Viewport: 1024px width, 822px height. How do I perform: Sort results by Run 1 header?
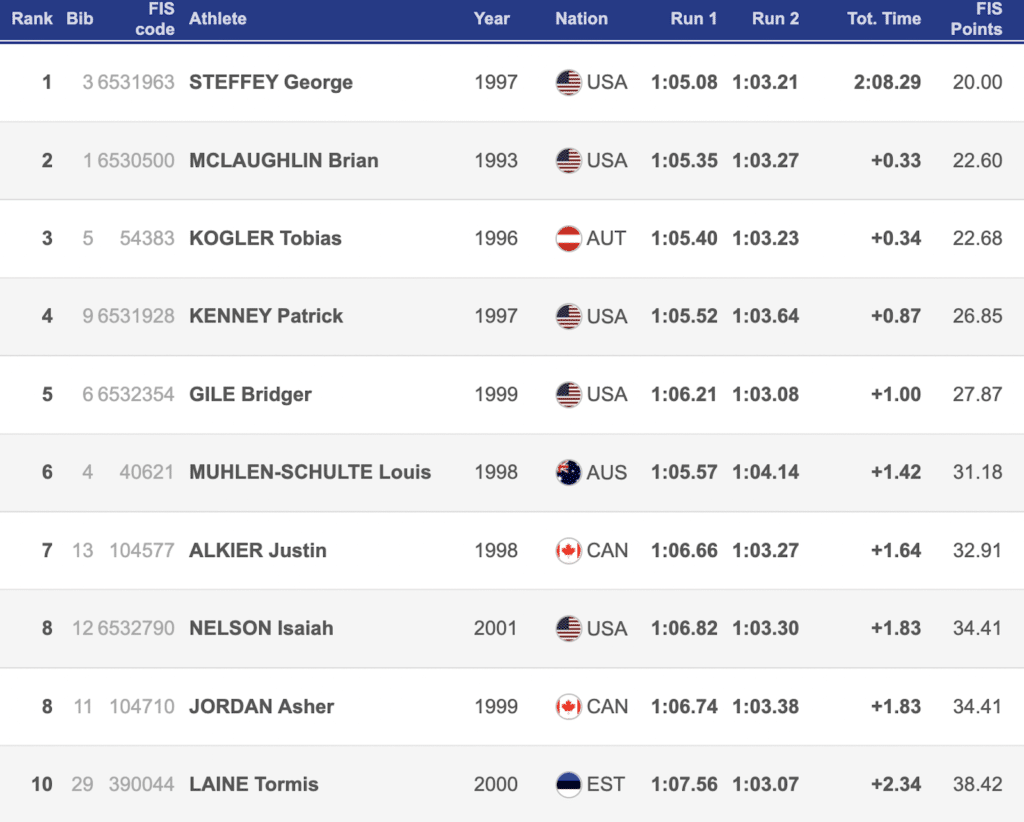694,19
